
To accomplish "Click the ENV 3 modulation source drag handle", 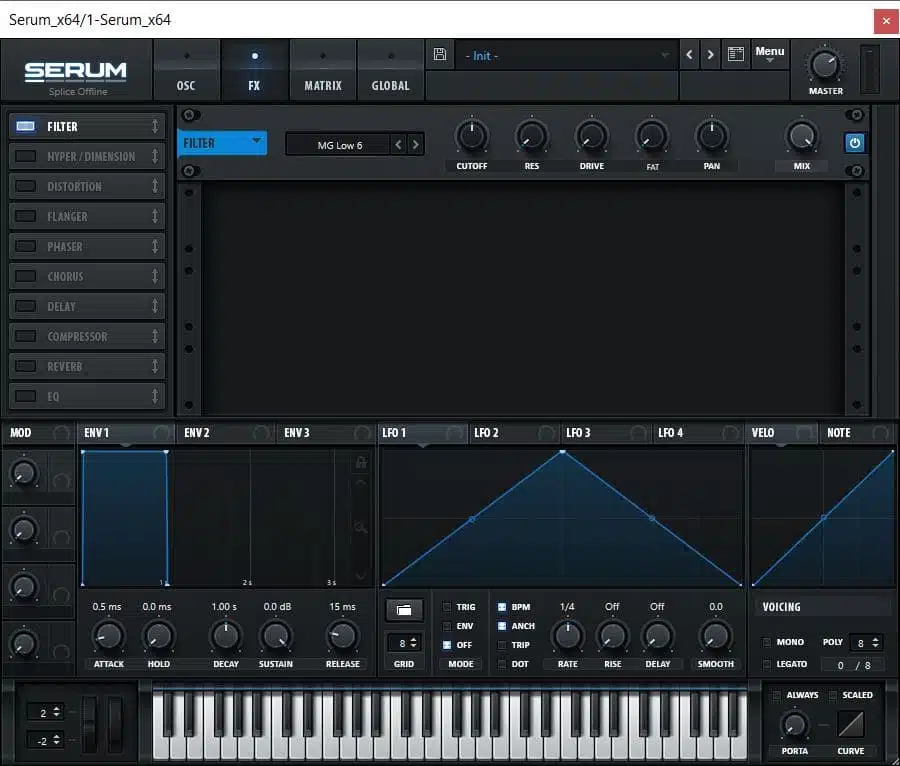I will (x=362, y=433).
